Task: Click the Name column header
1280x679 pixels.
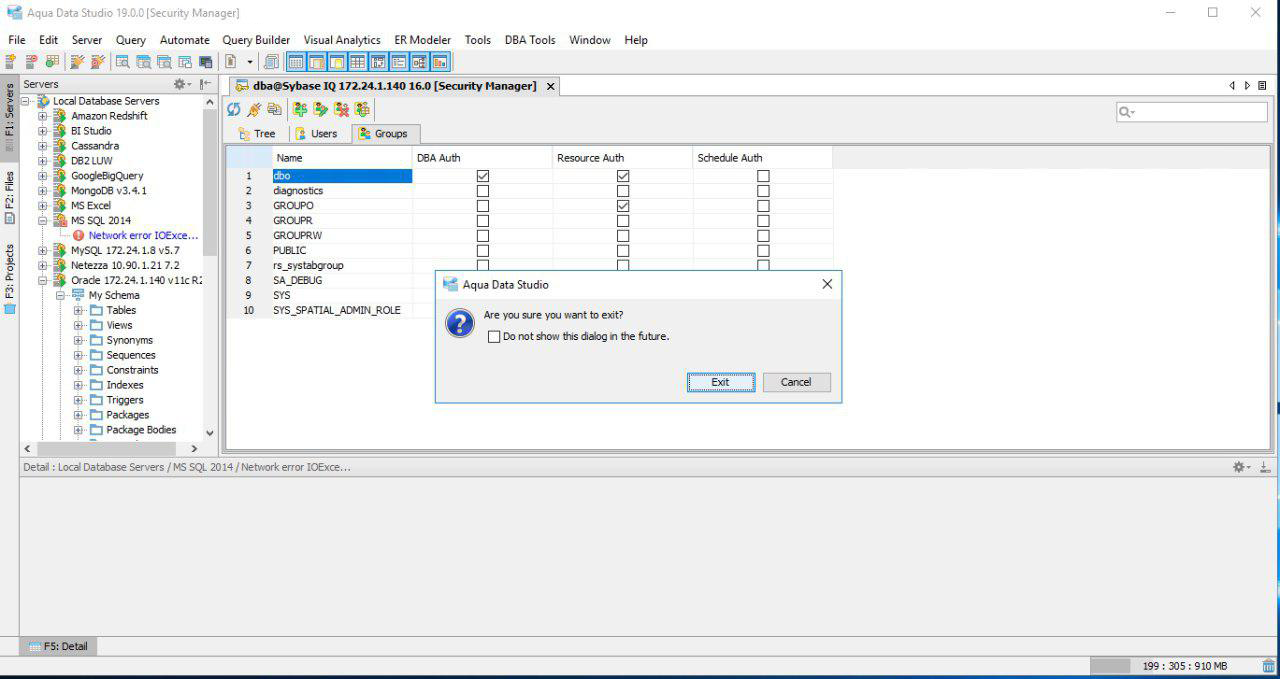Action: click(342, 158)
